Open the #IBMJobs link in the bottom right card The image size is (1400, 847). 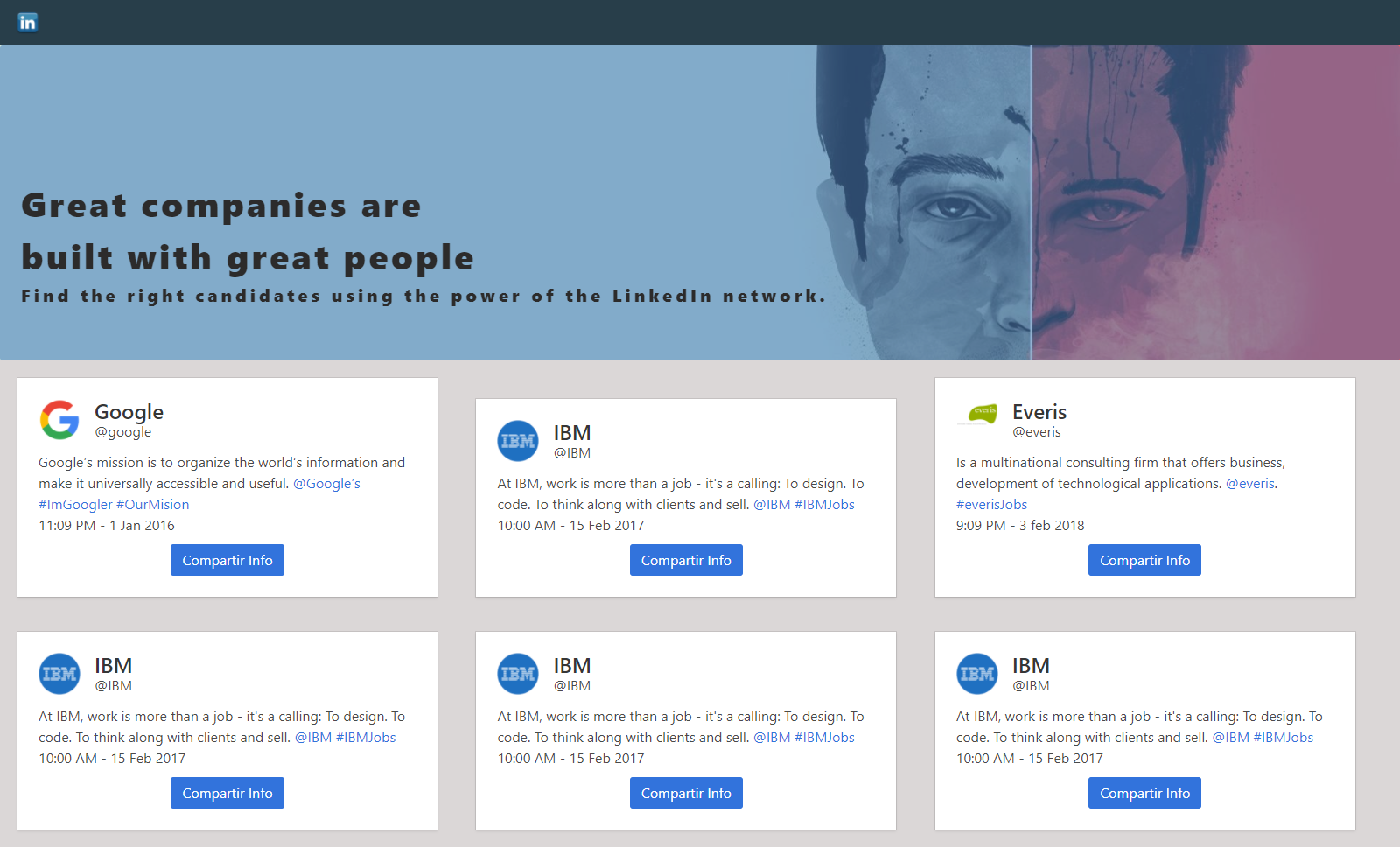1284,738
